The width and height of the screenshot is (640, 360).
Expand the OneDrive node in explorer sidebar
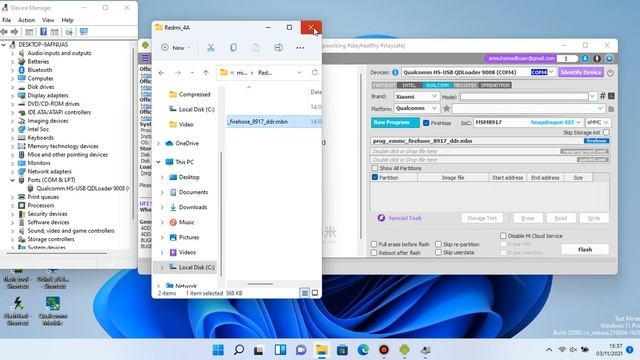click(x=159, y=144)
